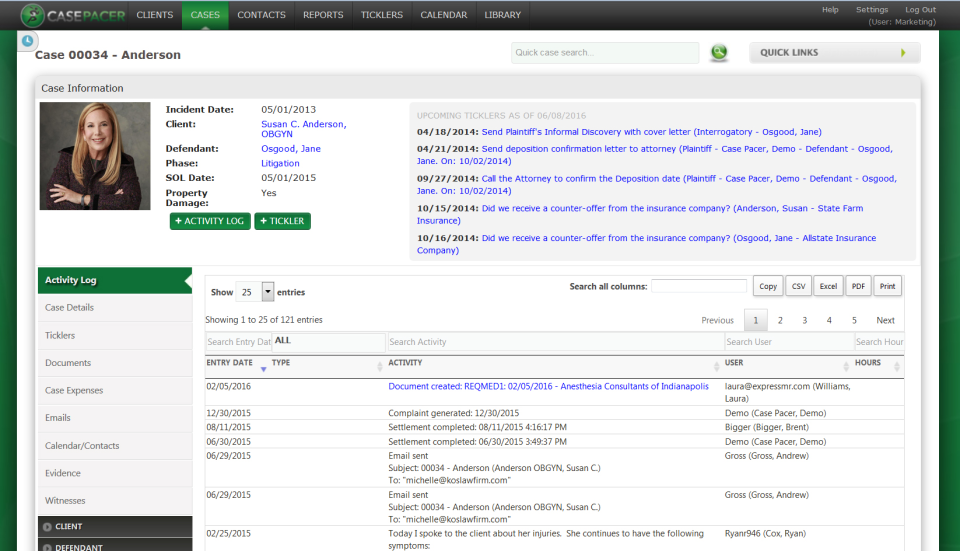Viewport: 960px width, 551px height.
Task: Select Calendar/Contacts in the sidebar
Action: point(115,446)
